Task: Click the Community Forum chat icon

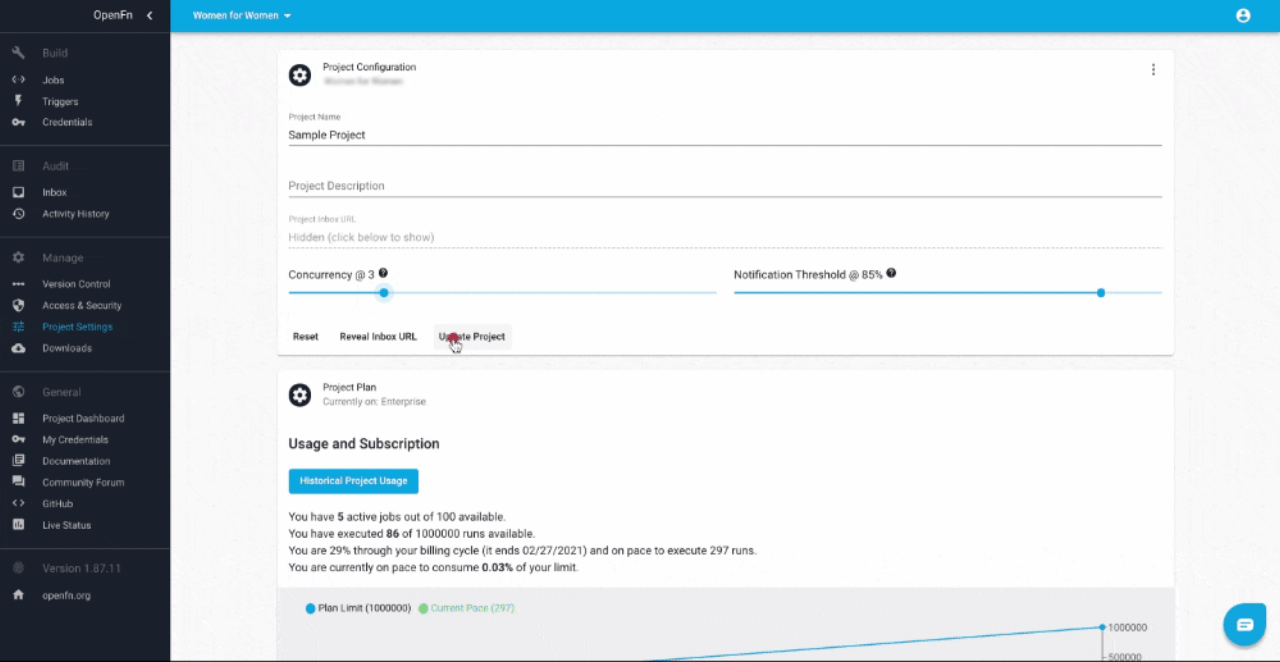Action: click(18, 482)
